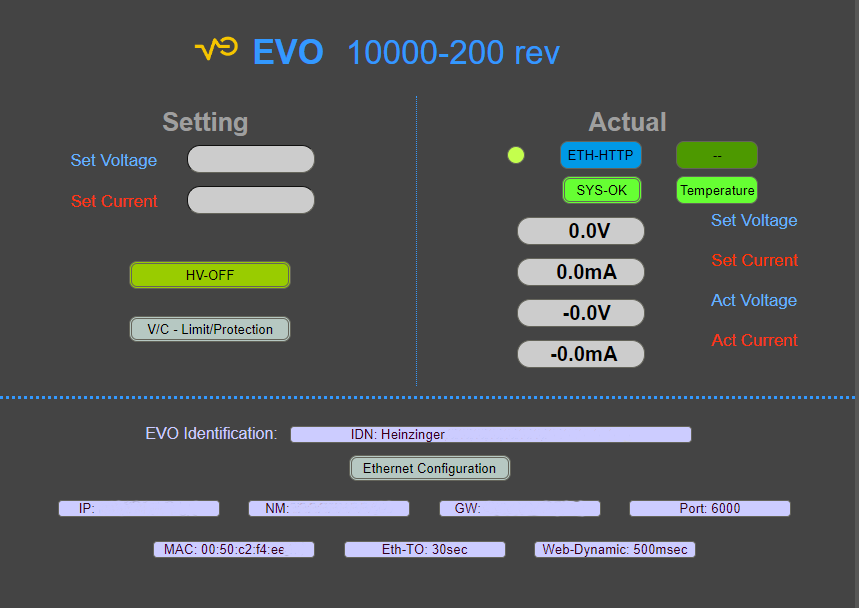This screenshot has height=608, width=859.
Task: Click the MAC address field
Action: click(x=234, y=550)
